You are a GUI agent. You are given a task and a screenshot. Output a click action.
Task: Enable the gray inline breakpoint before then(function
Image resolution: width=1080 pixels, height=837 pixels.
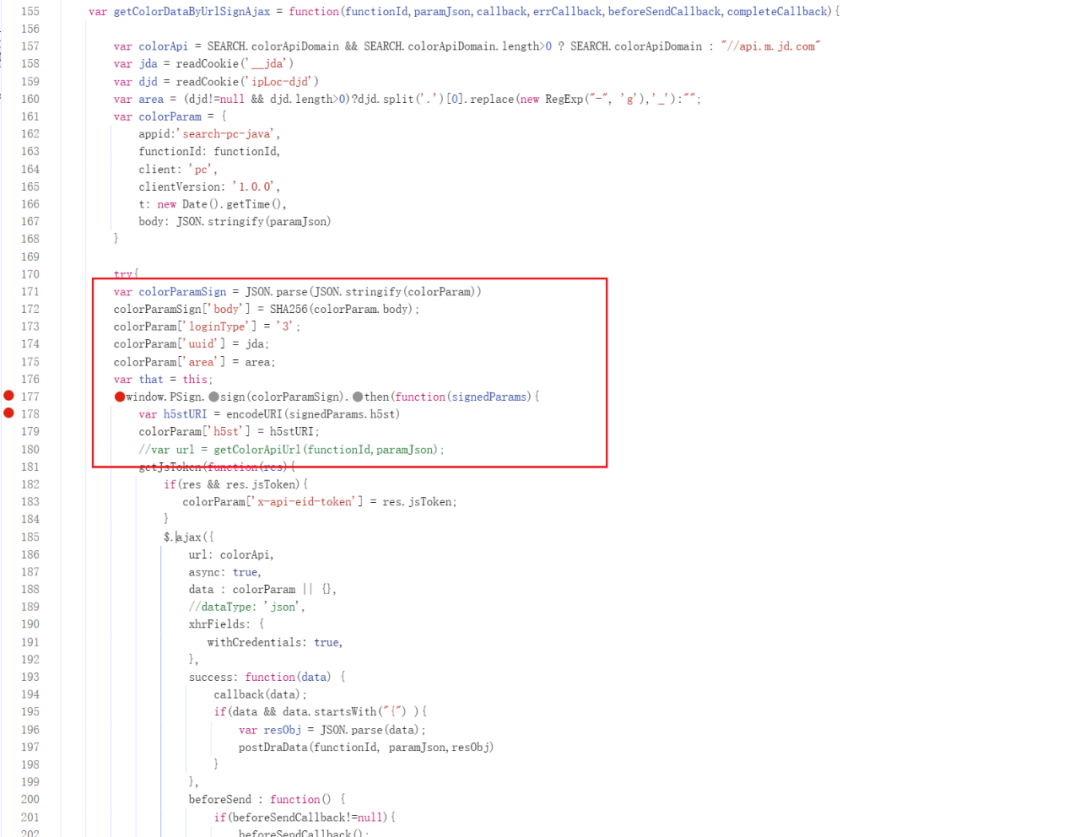(x=358, y=397)
